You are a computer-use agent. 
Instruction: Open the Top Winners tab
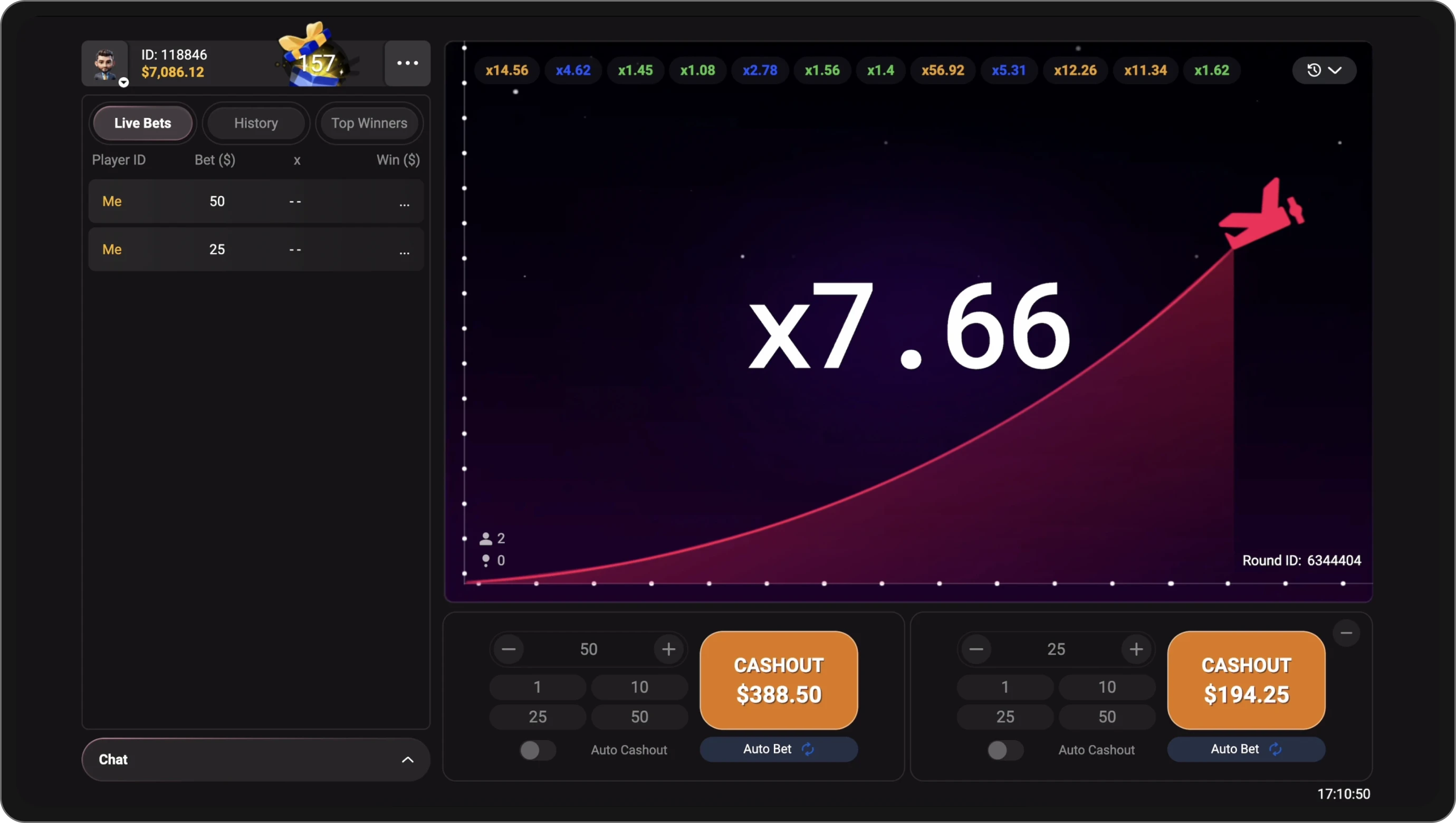(x=369, y=123)
